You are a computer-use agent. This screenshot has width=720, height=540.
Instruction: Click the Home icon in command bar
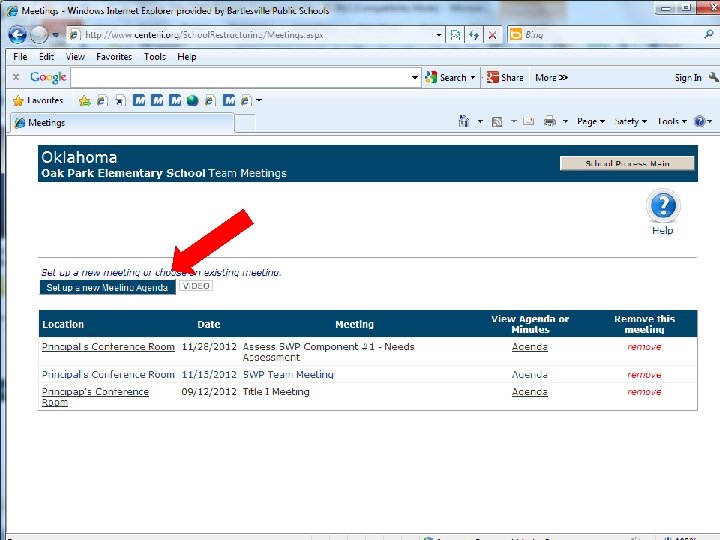[464, 121]
